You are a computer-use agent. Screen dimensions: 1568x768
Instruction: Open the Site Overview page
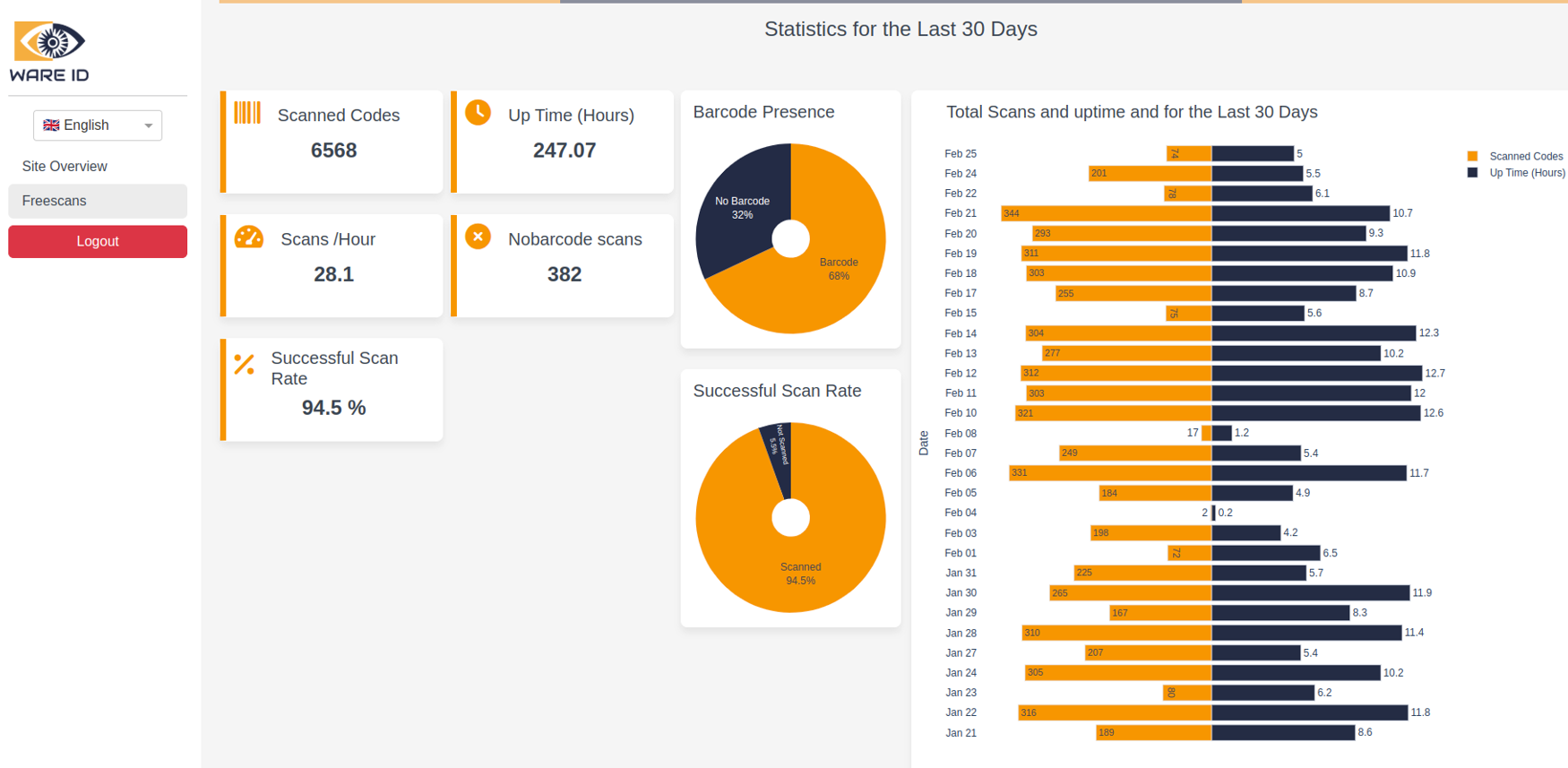point(65,167)
